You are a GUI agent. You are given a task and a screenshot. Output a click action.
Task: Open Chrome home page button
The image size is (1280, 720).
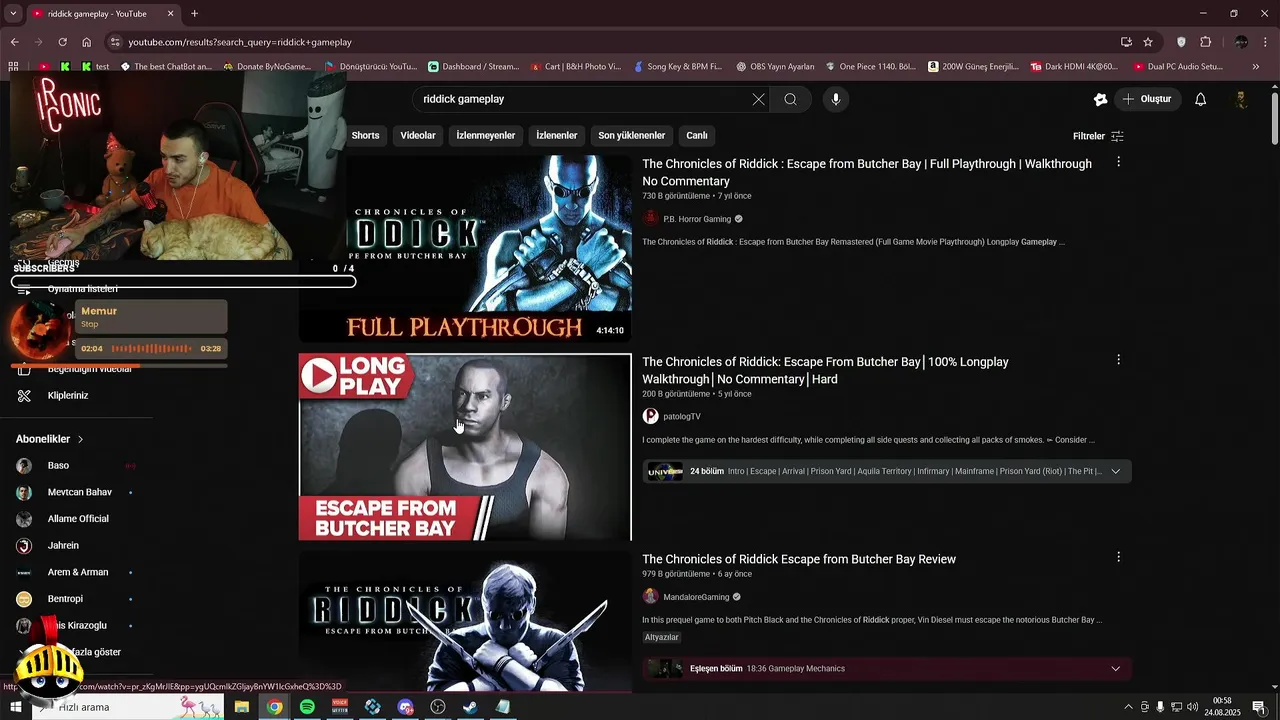coord(87,42)
